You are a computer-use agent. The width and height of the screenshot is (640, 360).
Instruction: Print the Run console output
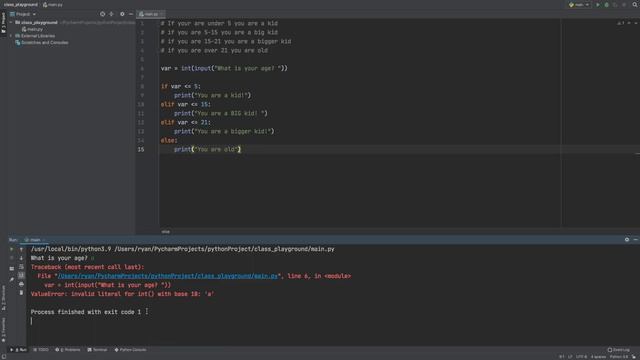pyautogui.click(x=21, y=284)
